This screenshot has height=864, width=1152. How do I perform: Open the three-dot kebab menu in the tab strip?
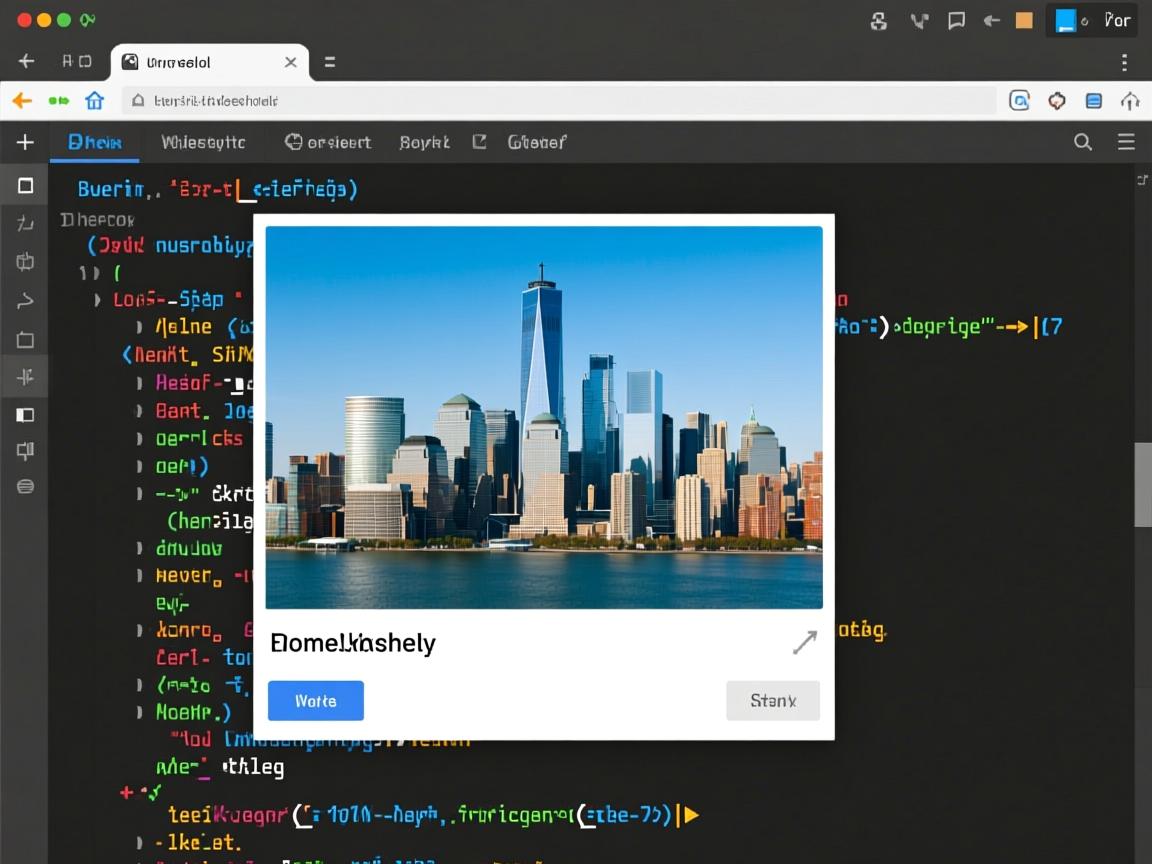click(1124, 62)
